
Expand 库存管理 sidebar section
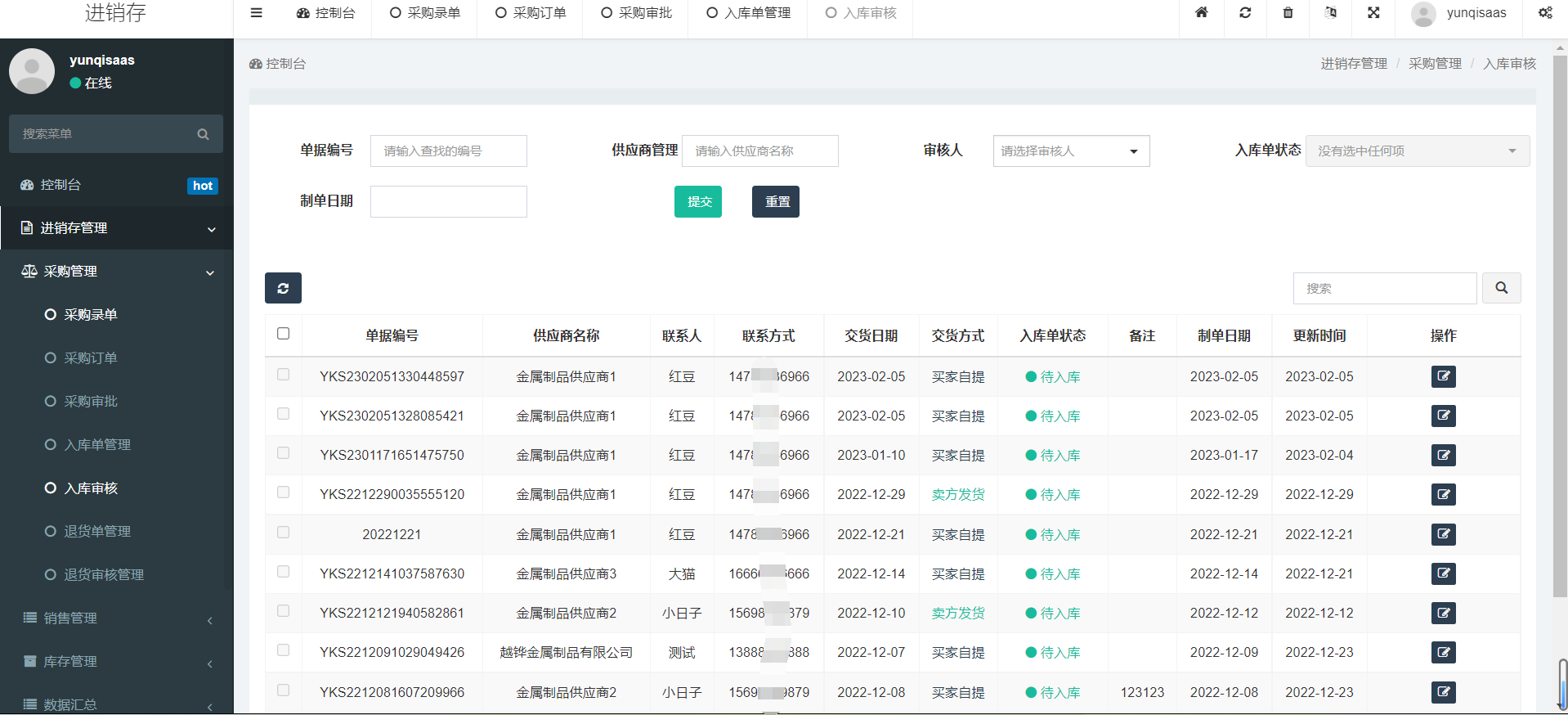point(117,661)
